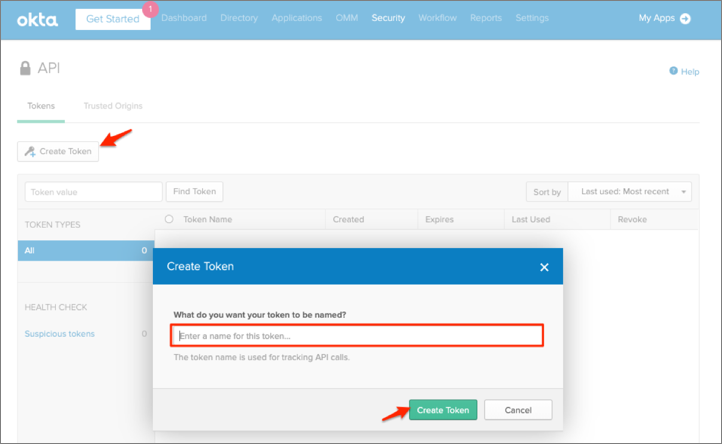Select the token table header checkbox
This screenshot has height=444, width=722.
point(169,219)
